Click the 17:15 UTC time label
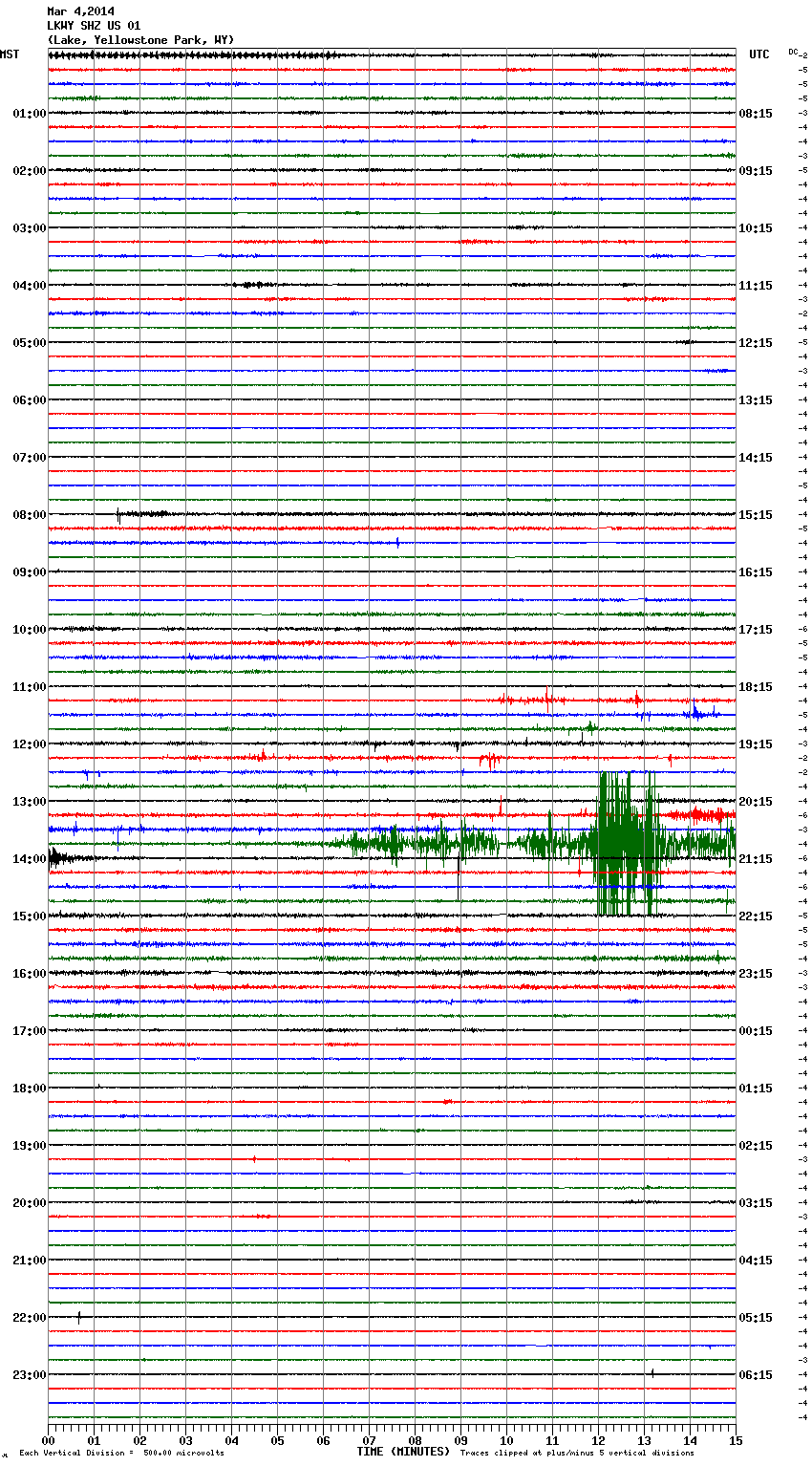Screen dimensions: 812x1466 coord(756,630)
